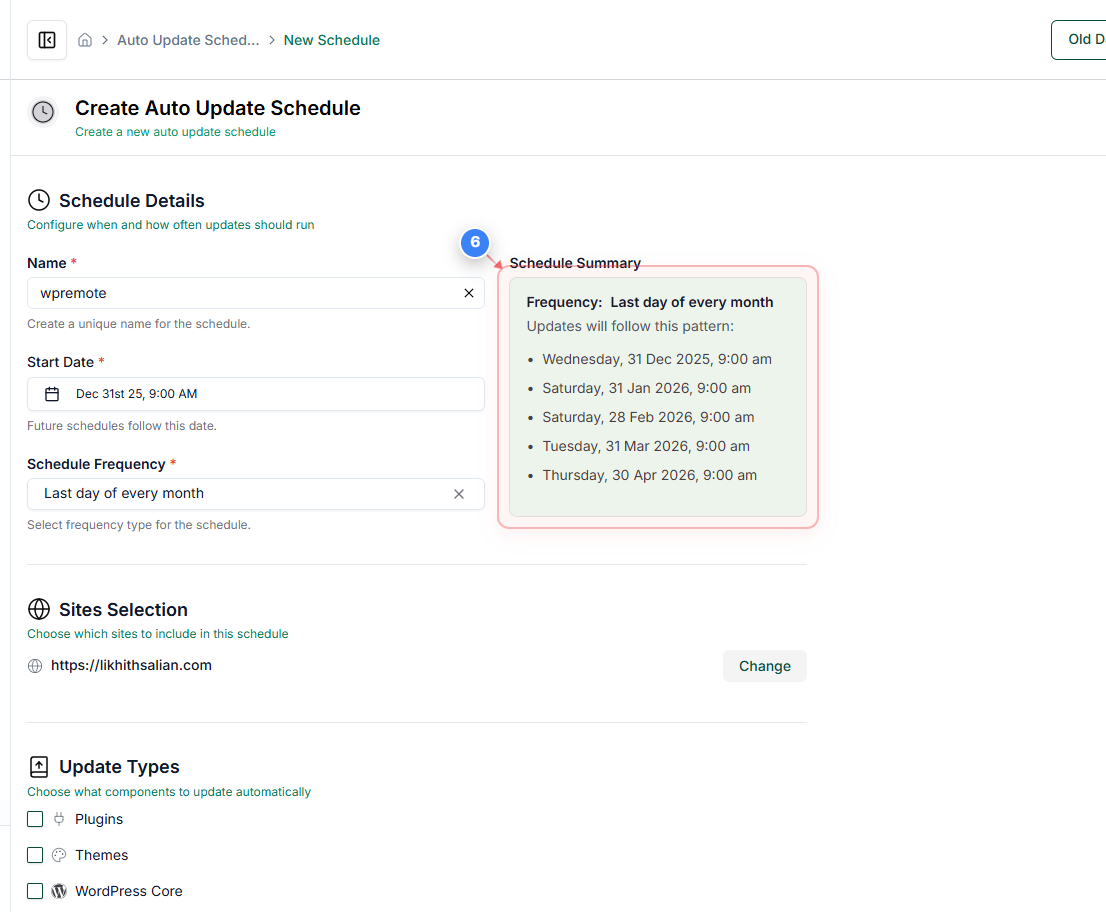The image size is (1106, 912).
Task: Enable Themes checkbox
Action: pos(35,855)
